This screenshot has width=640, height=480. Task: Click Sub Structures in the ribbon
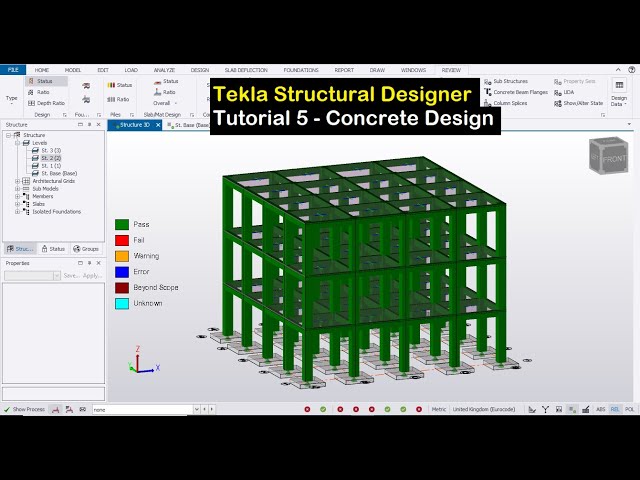point(506,81)
